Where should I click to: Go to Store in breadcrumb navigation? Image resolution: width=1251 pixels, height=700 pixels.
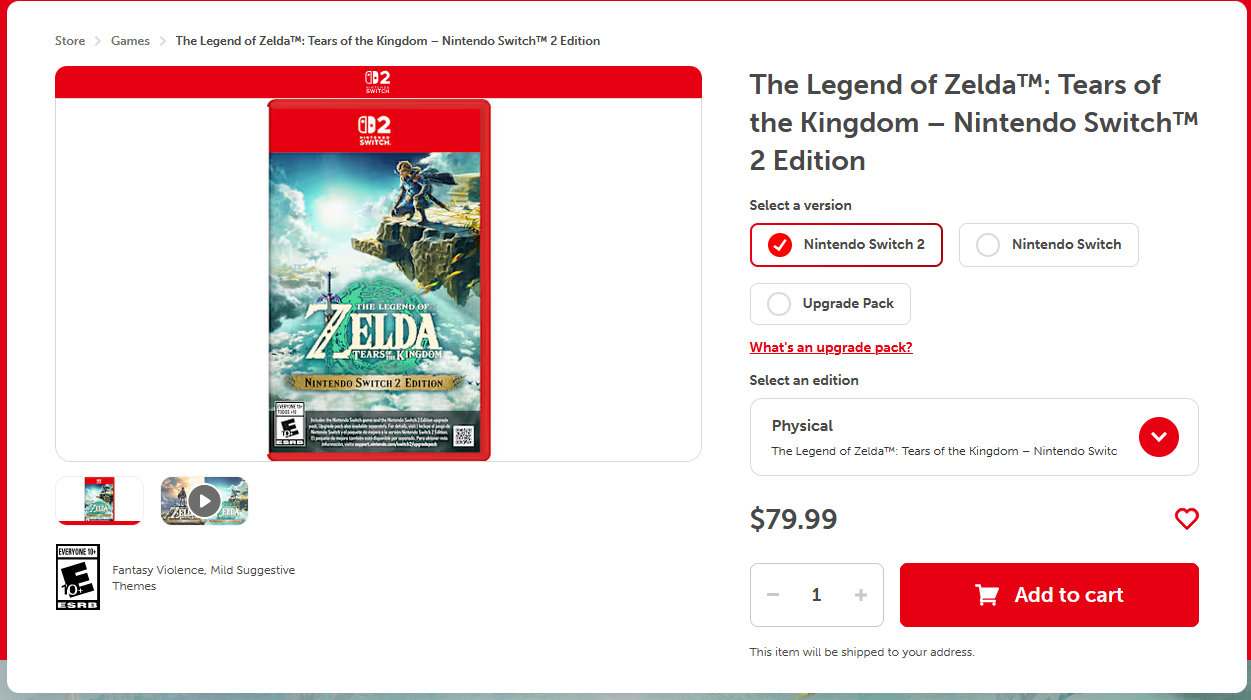coord(70,41)
